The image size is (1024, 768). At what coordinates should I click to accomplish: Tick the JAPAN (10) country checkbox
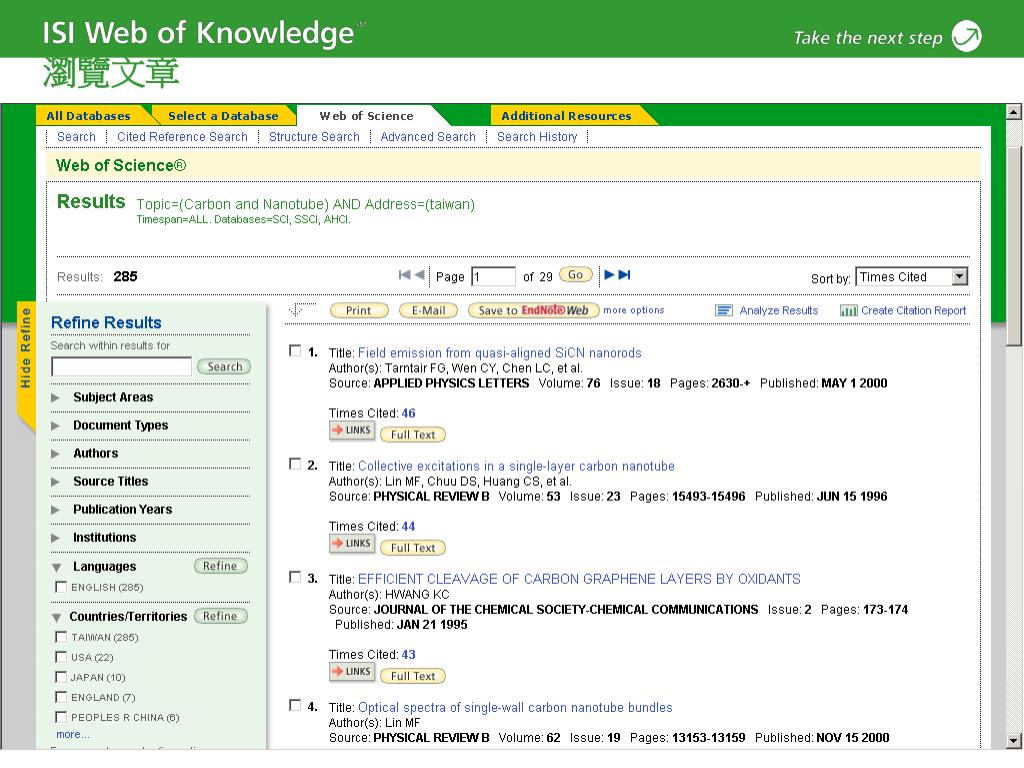[61, 677]
